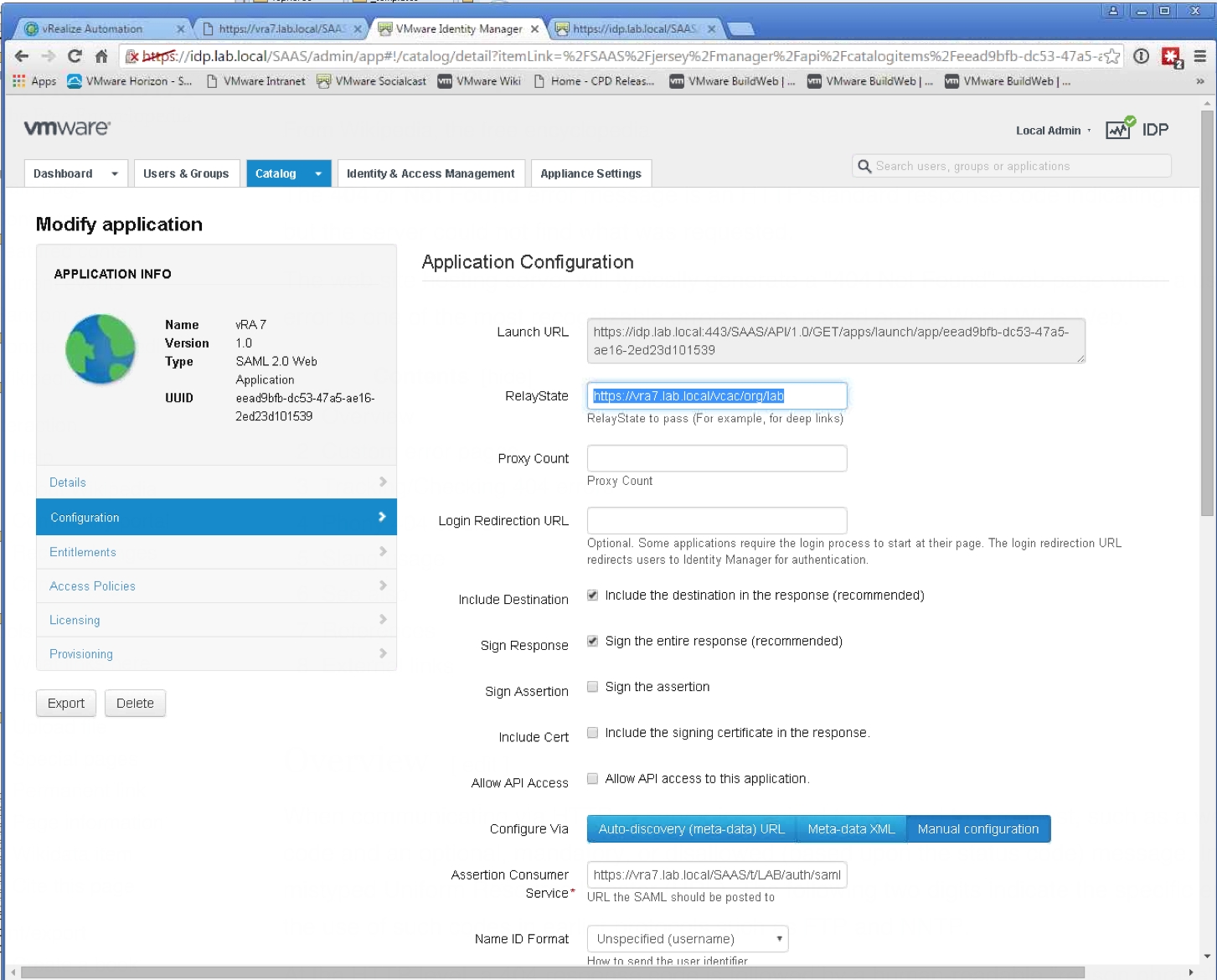1217x980 pixels.
Task: Go to browser home page
Action: tap(101, 56)
